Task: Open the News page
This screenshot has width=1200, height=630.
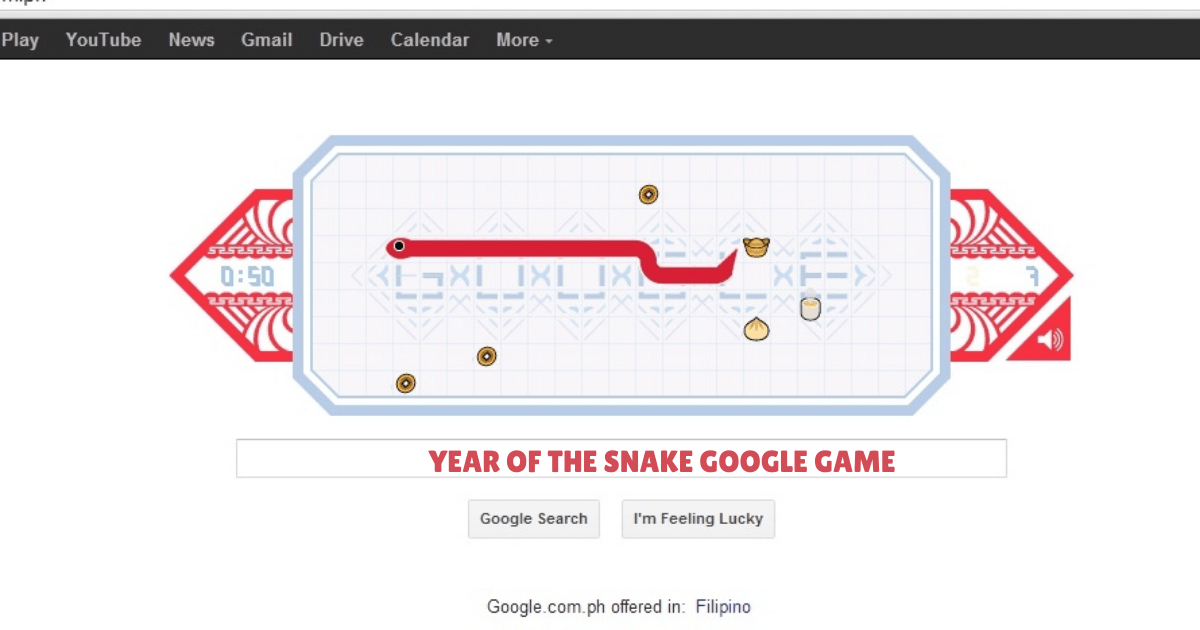Action: click(191, 40)
